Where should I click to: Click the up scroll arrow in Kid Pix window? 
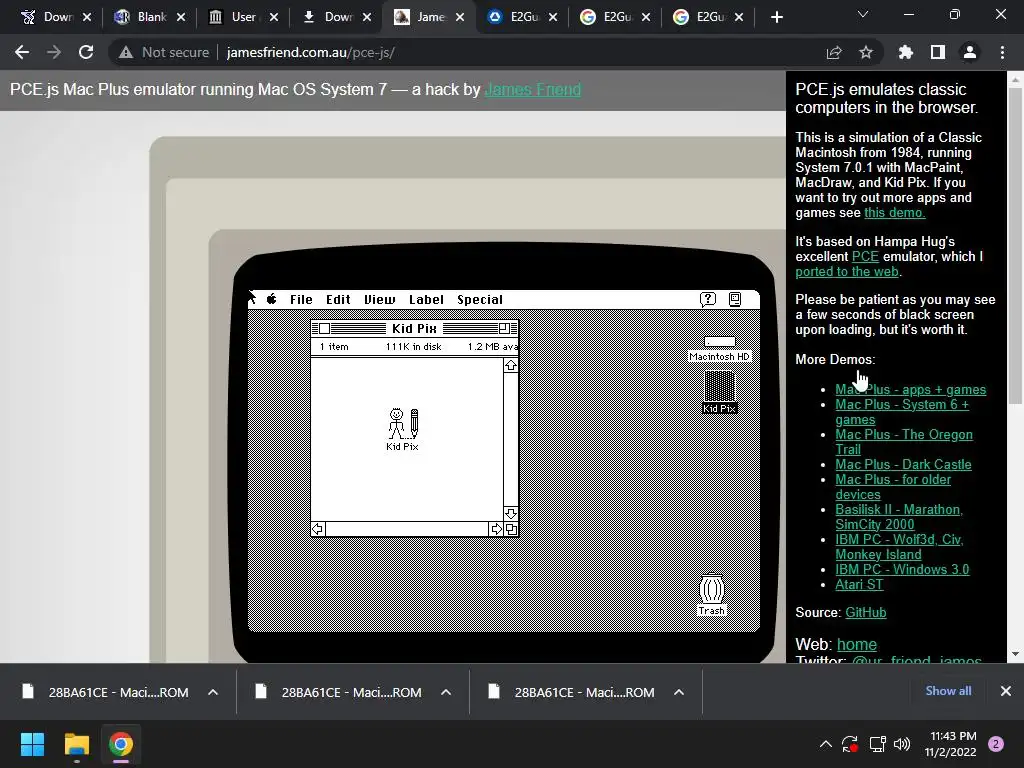[511, 366]
